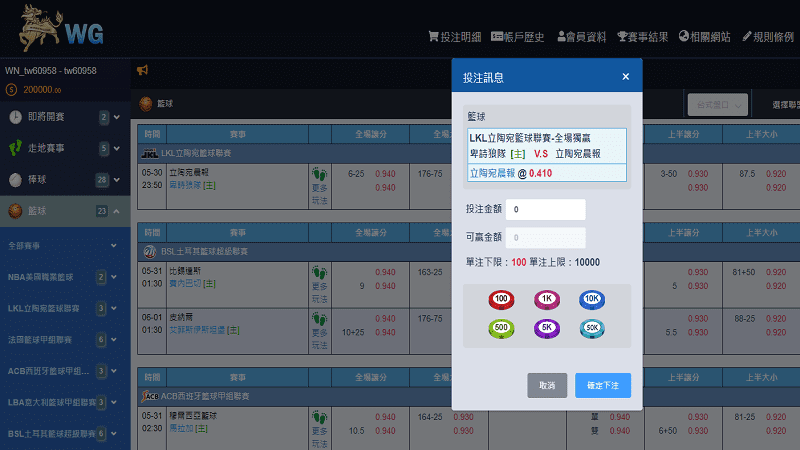
Task: Confirm bet with 確定下注 button
Action: 603,385
